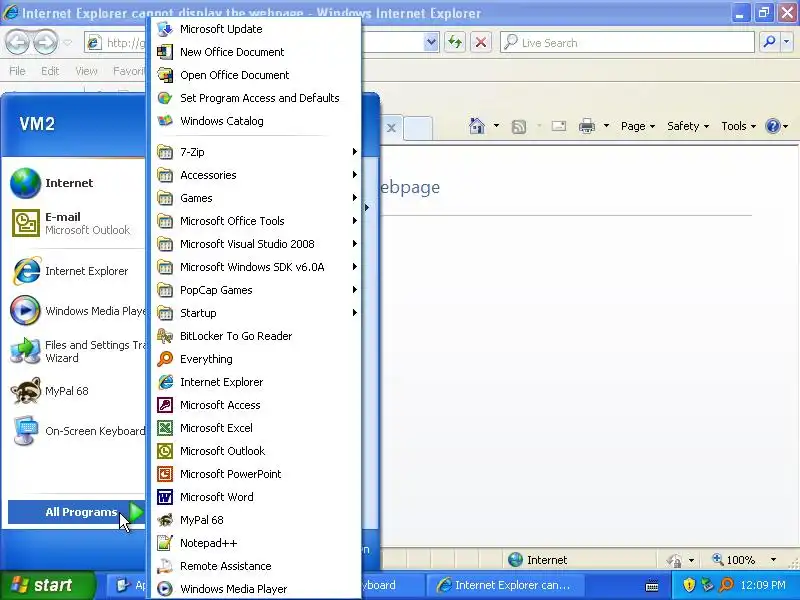Click in the Live Search box
Screen dimensions: 800x600
(x=627, y=42)
